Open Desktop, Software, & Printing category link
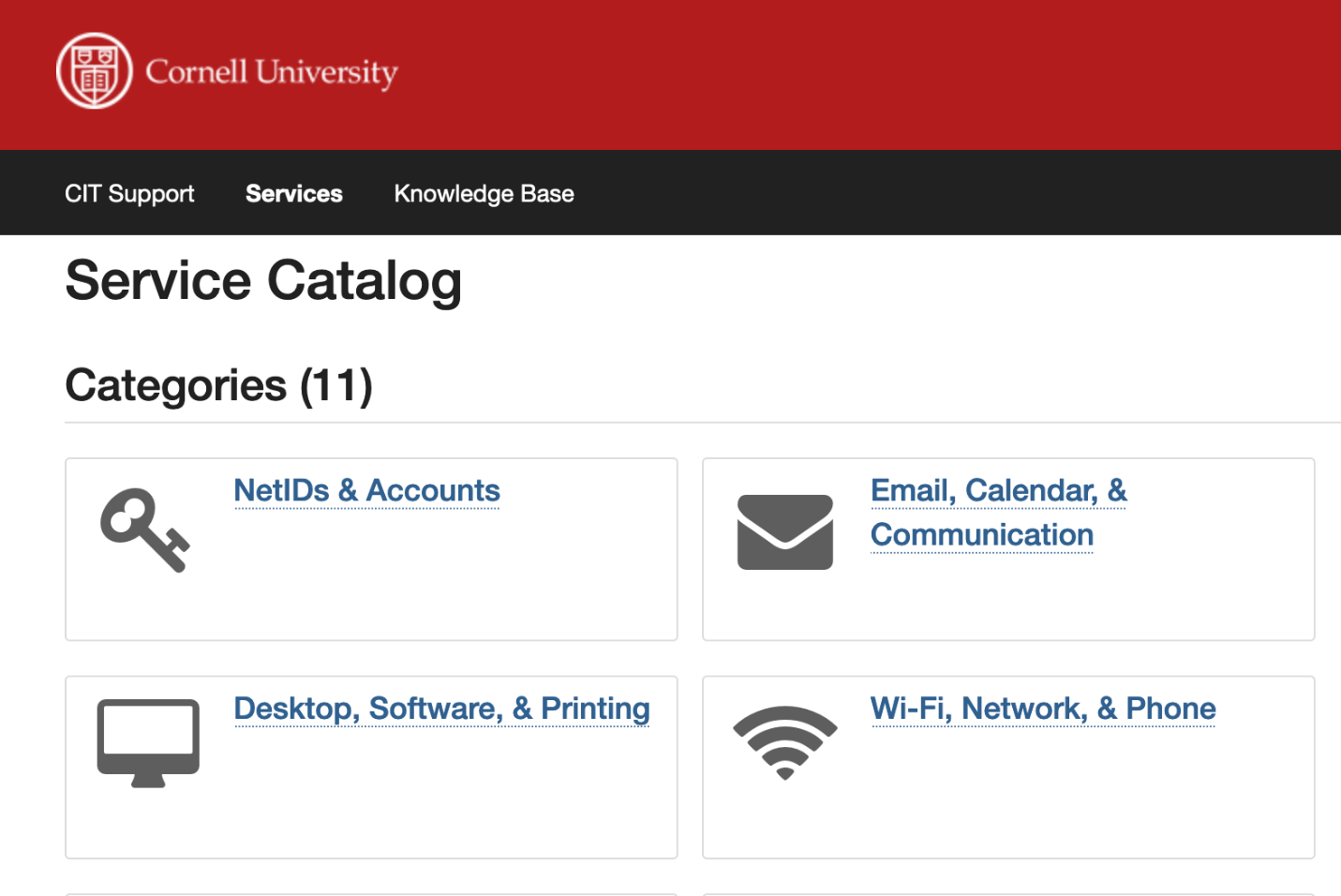The height and width of the screenshot is (896, 1341). pyautogui.click(x=441, y=709)
